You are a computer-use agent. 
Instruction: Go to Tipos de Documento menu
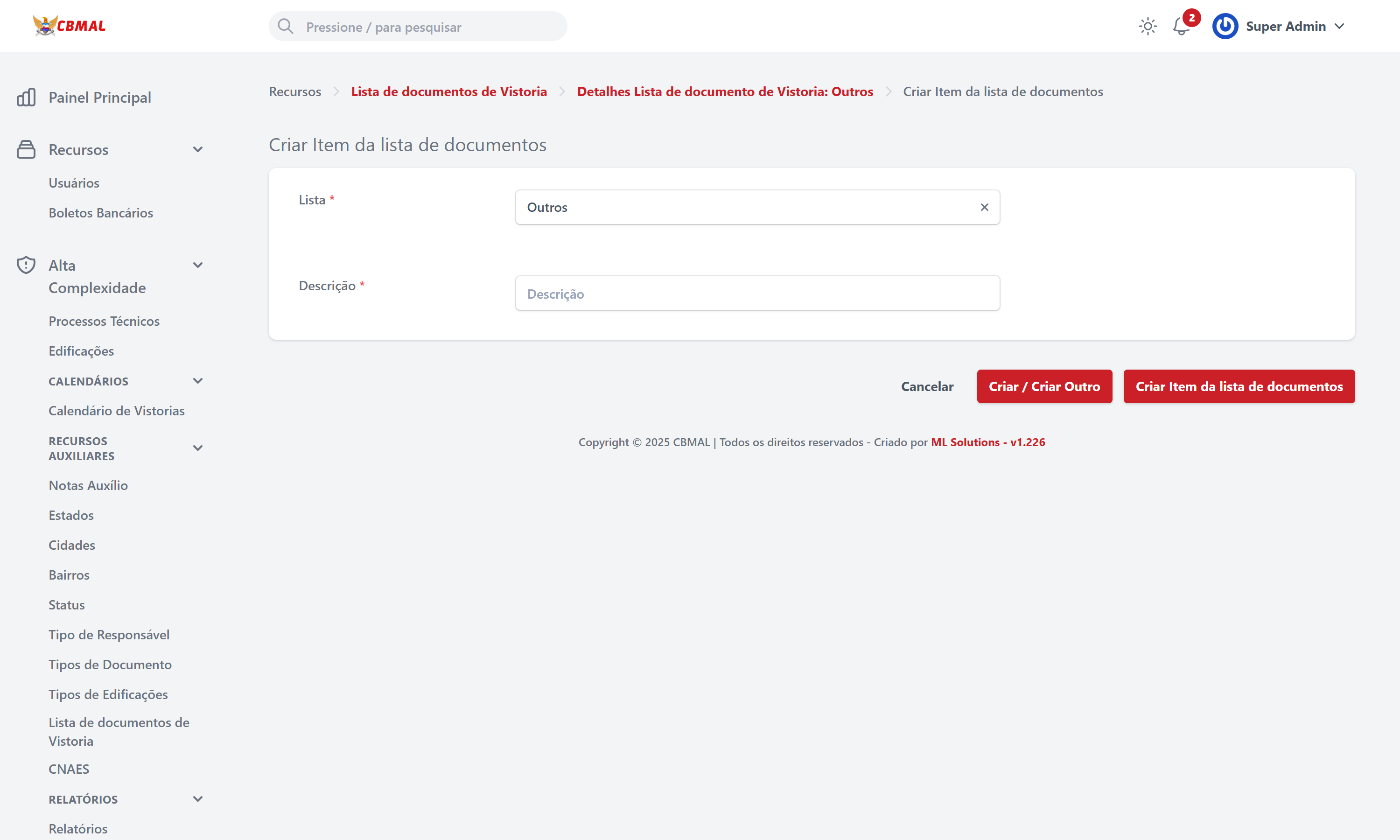(x=110, y=665)
